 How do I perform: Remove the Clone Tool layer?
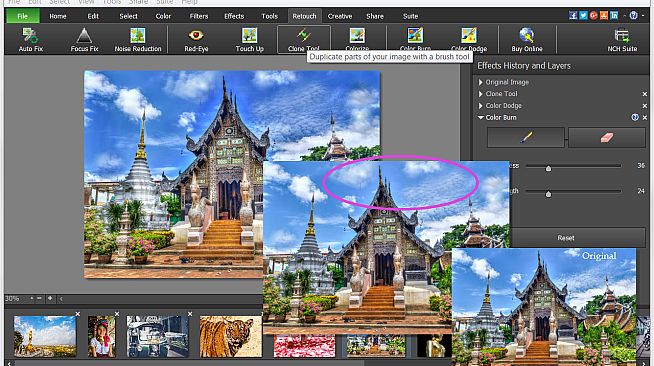click(644, 94)
